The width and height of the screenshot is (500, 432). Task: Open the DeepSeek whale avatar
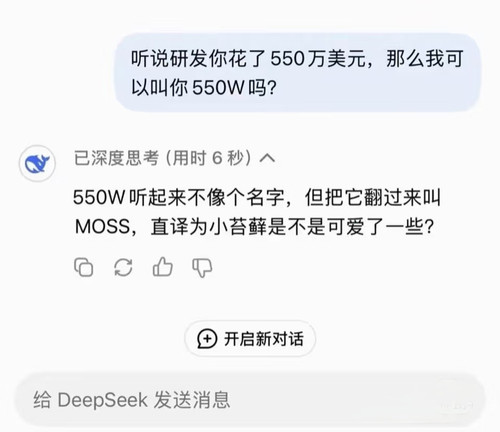37,163
